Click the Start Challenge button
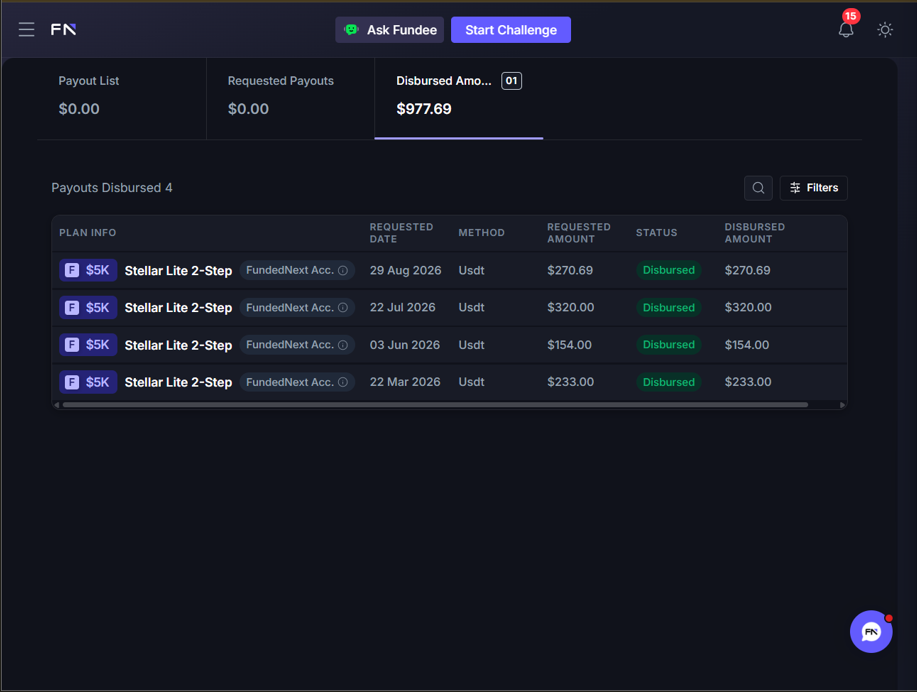The height and width of the screenshot is (692, 917). coord(511,30)
